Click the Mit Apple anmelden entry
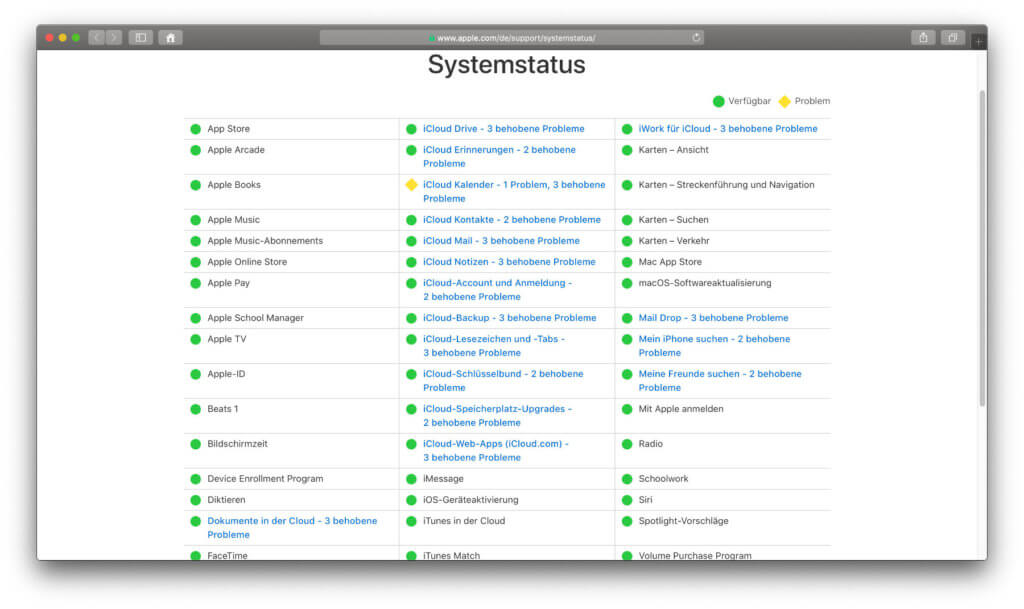The height and width of the screenshot is (609, 1024). click(680, 409)
